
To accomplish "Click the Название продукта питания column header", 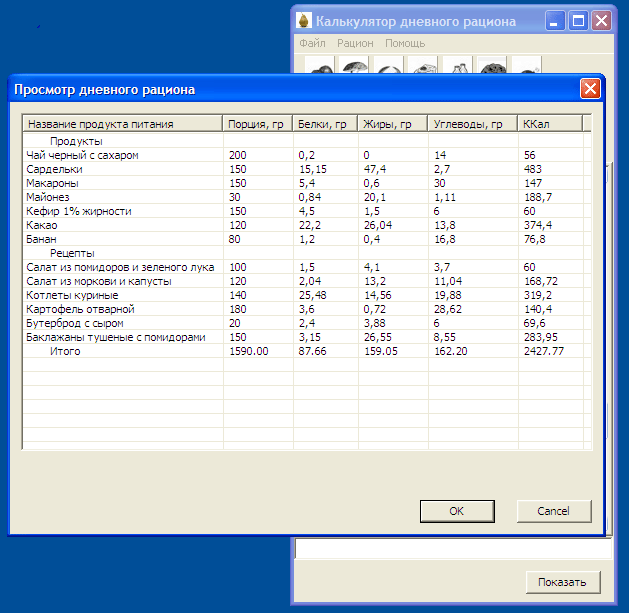I will tap(123, 124).
